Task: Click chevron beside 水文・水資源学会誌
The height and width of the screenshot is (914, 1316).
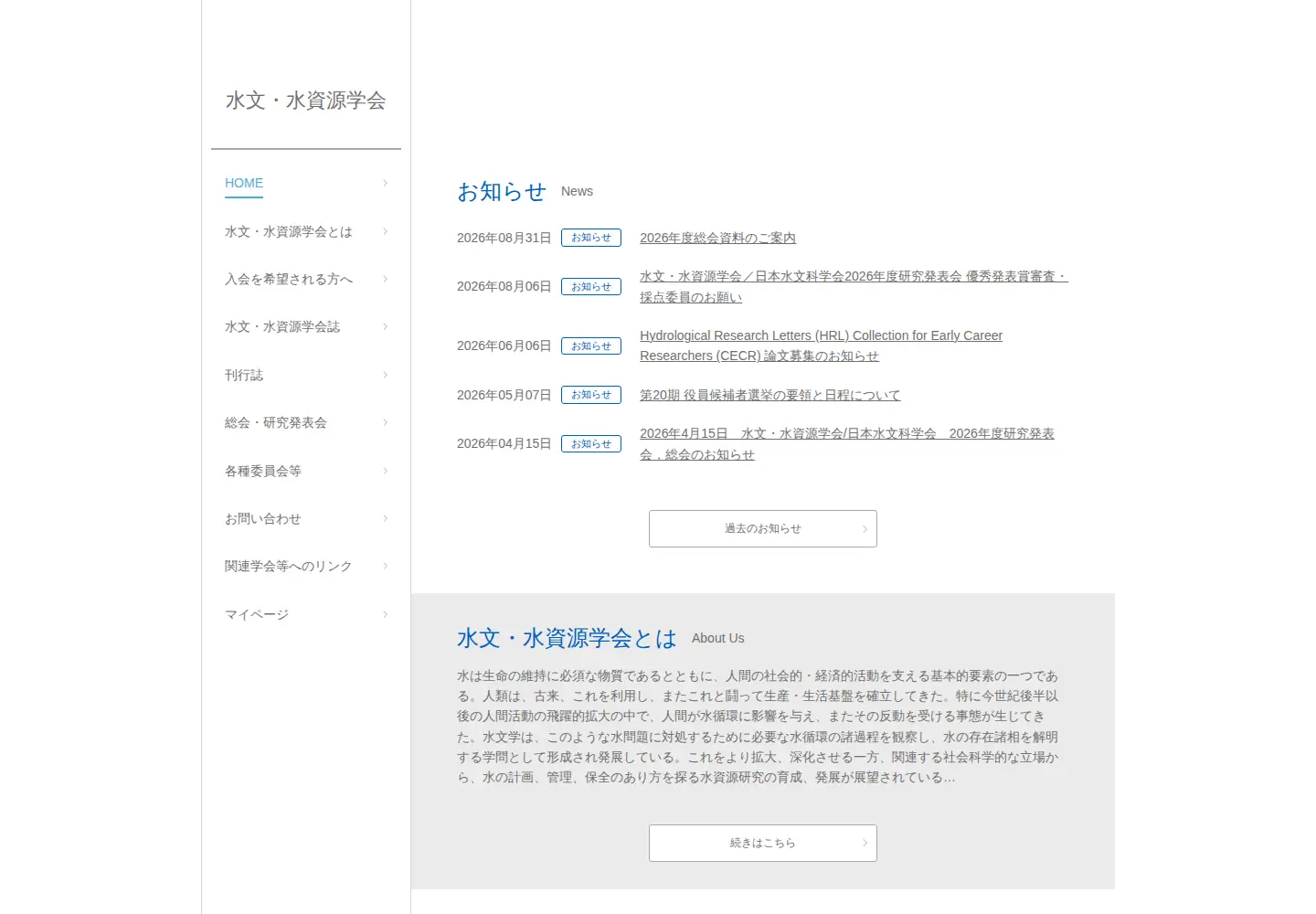Action: 386,326
